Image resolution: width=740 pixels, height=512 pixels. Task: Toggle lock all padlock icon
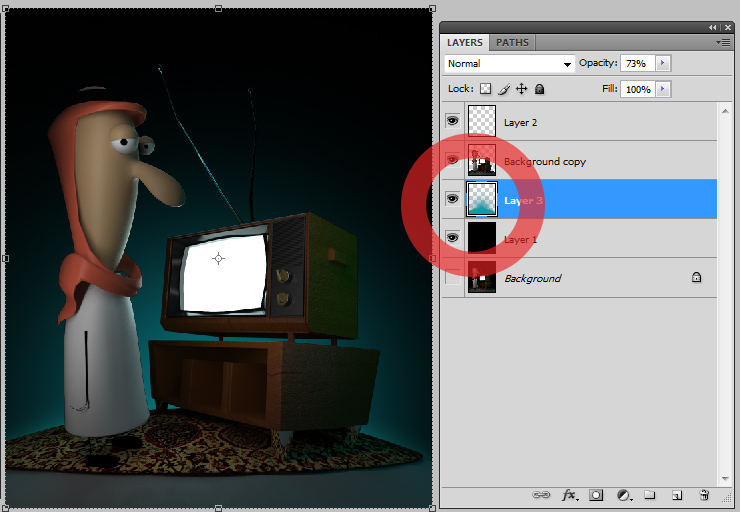(x=539, y=89)
